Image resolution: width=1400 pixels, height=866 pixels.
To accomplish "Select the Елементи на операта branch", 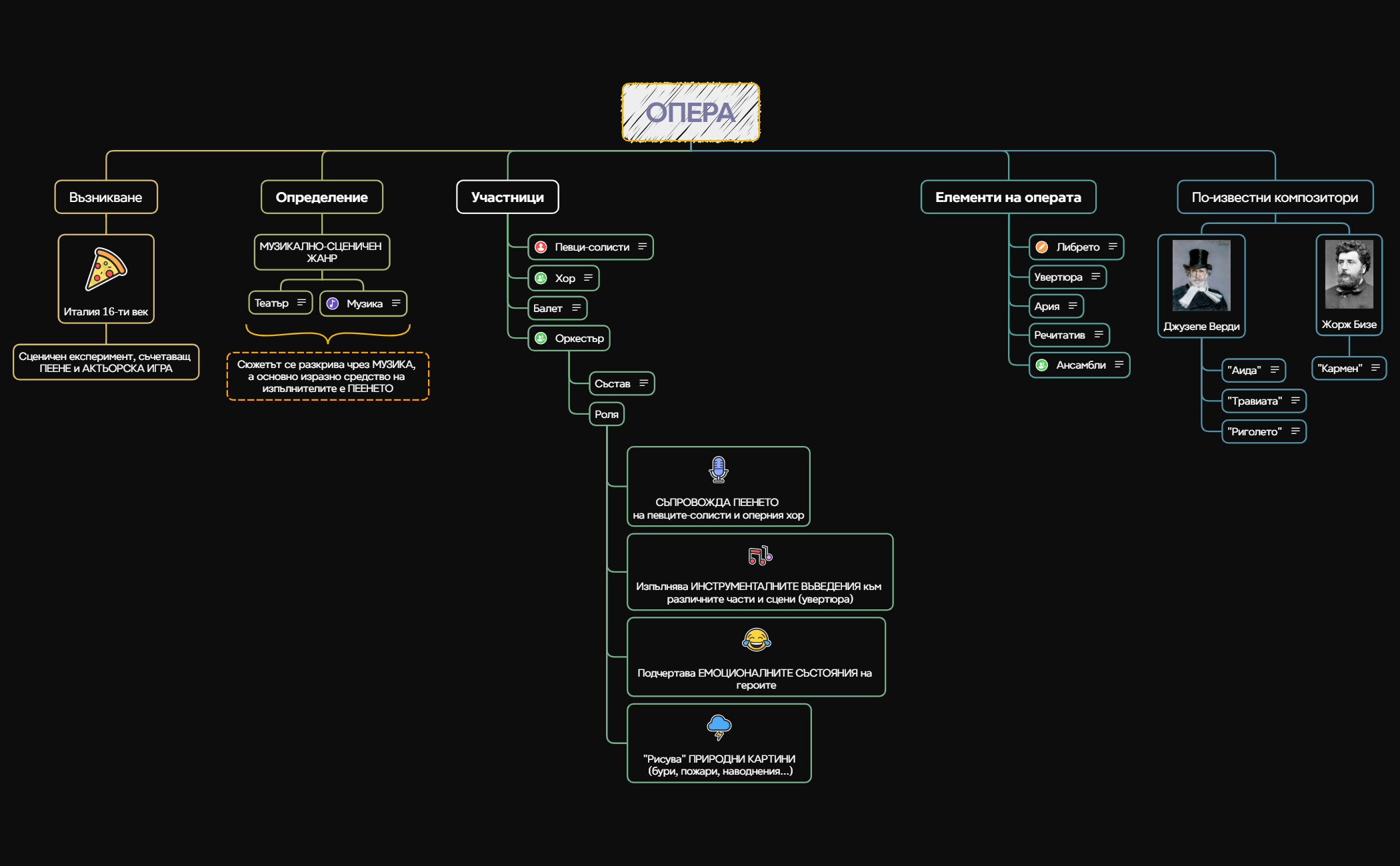I will (1007, 197).
